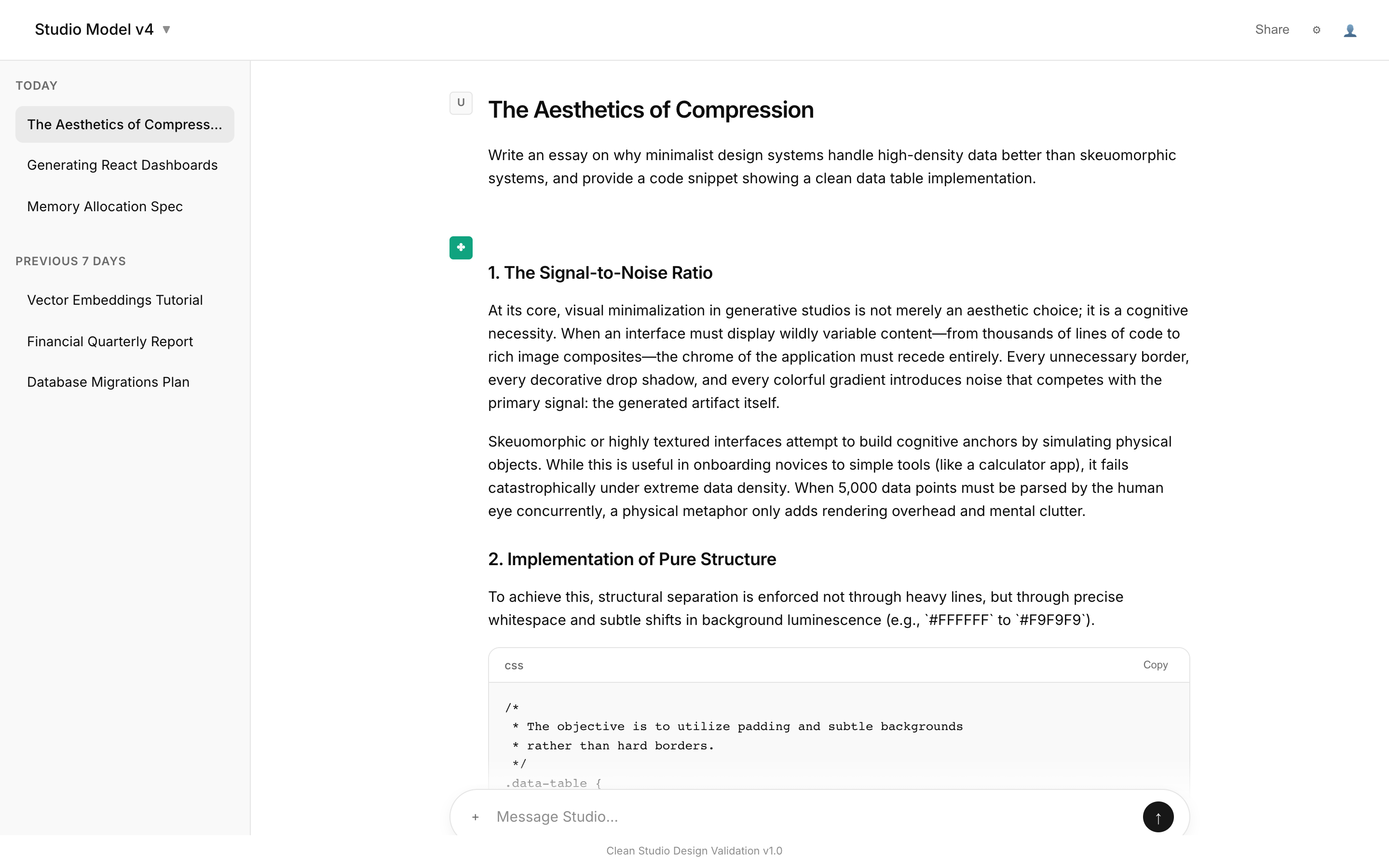Image resolution: width=1389 pixels, height=868 pixels.
Task: Open the Studio Model v4 model selector
Action: click(x=94, y=30)
